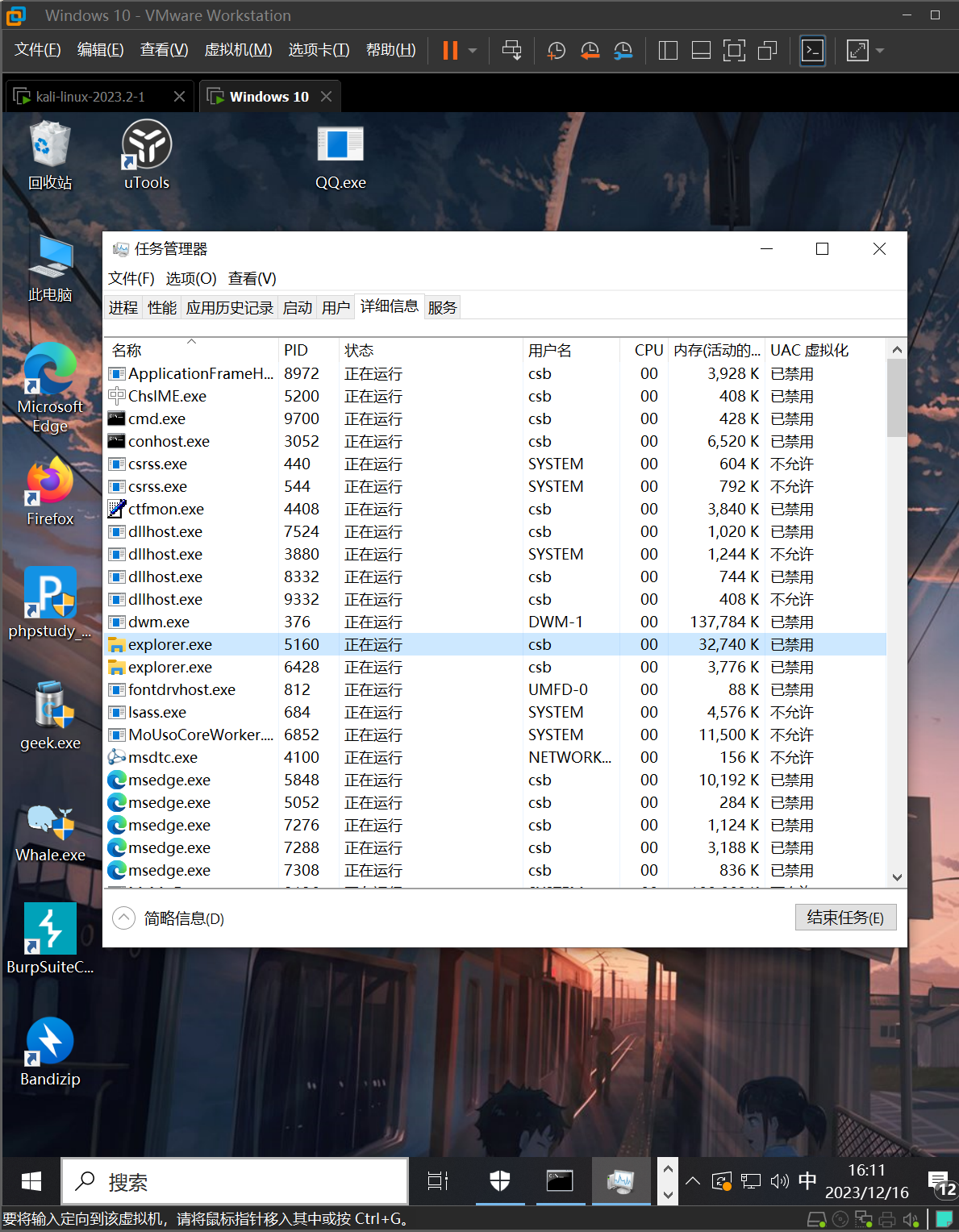The height and width of the screenshot is (1232, 959).
Task: Expand the stretch guest dropdown arrow
Action: coord(880,50)
